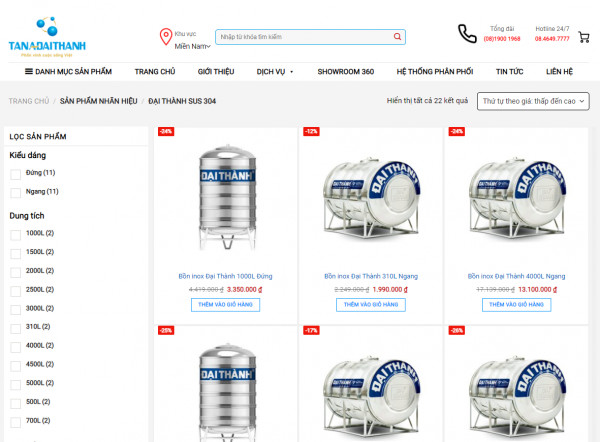Open Bồn inox Đại Thành 310L Ngang link

coord(371,276)
